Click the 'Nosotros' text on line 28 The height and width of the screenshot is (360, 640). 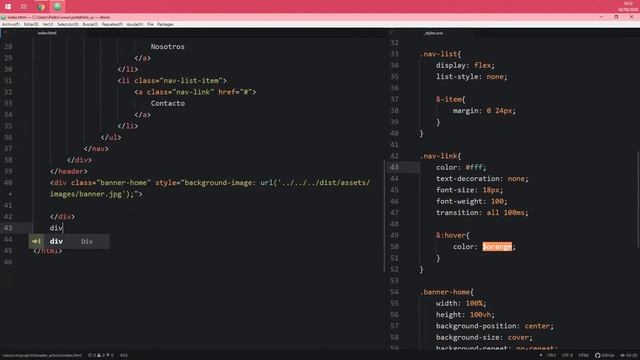(x=167, y=47)
